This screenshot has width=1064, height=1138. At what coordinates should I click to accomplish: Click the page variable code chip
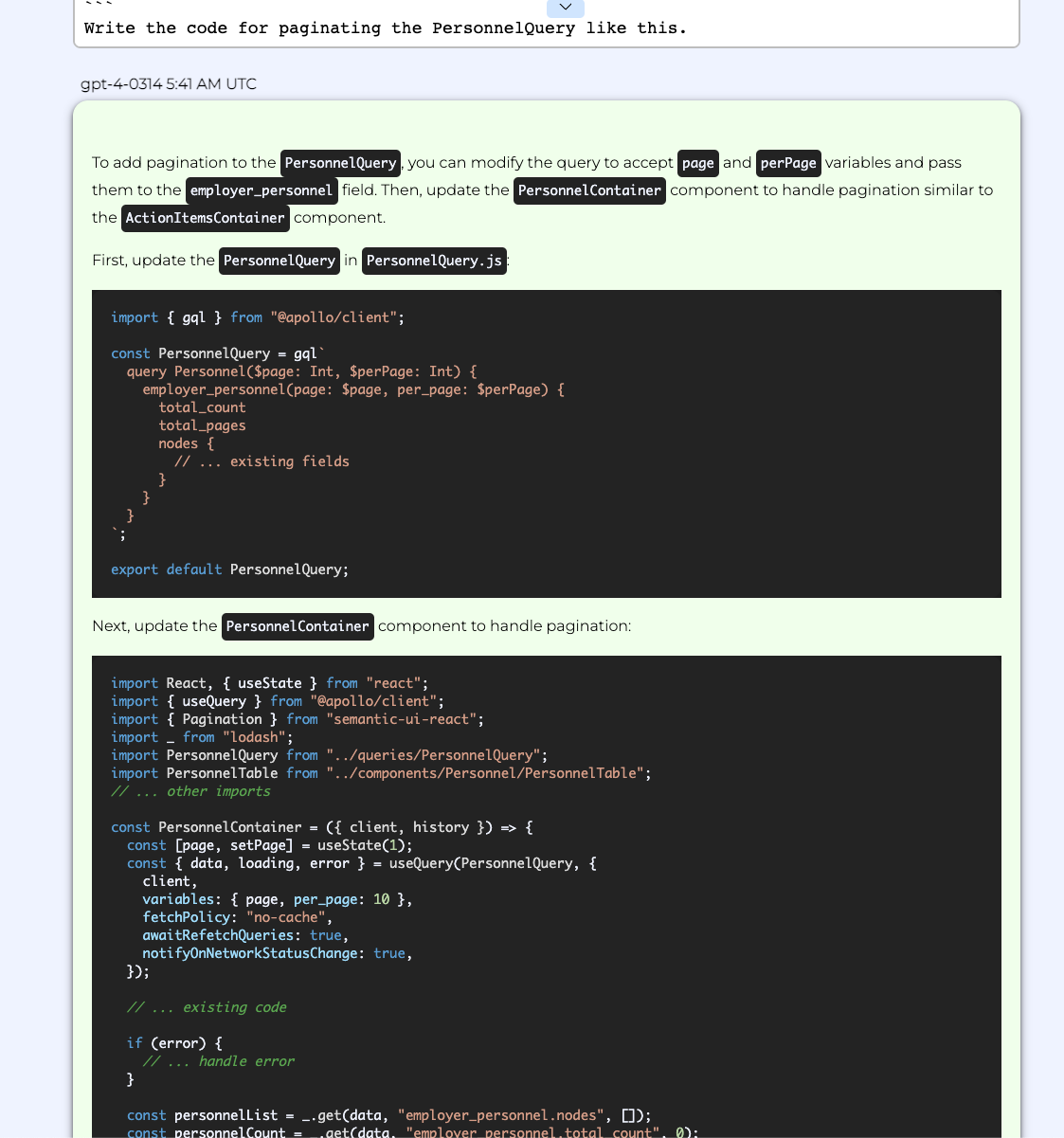[x=698, y=163]
